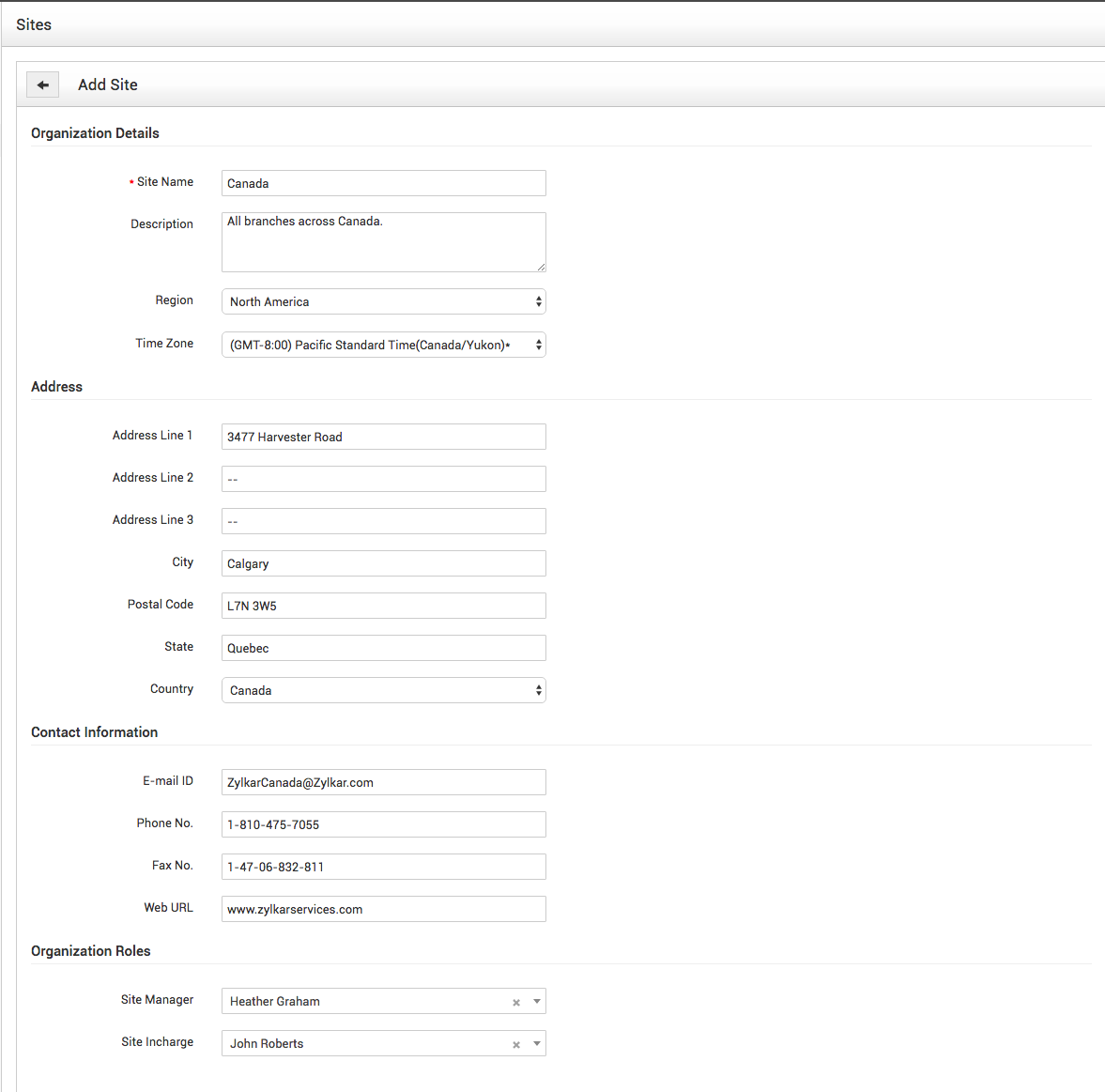Clear the Site Manager selection with the x
Image resolution: width=1105 pixels, height=1092 pixels.
[x=515, y=1002]
